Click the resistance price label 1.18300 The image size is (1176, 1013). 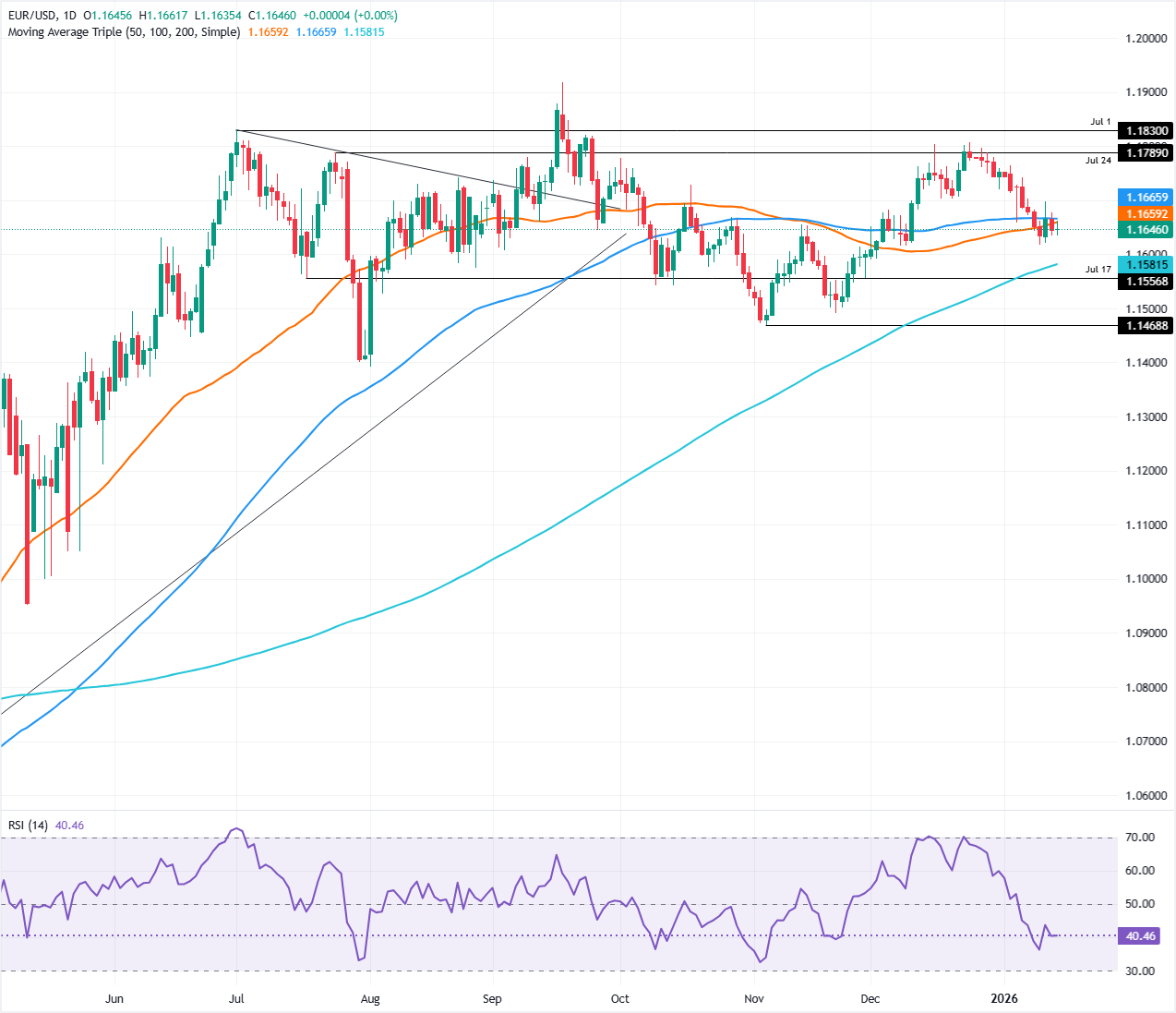(x=1146, y=130)
